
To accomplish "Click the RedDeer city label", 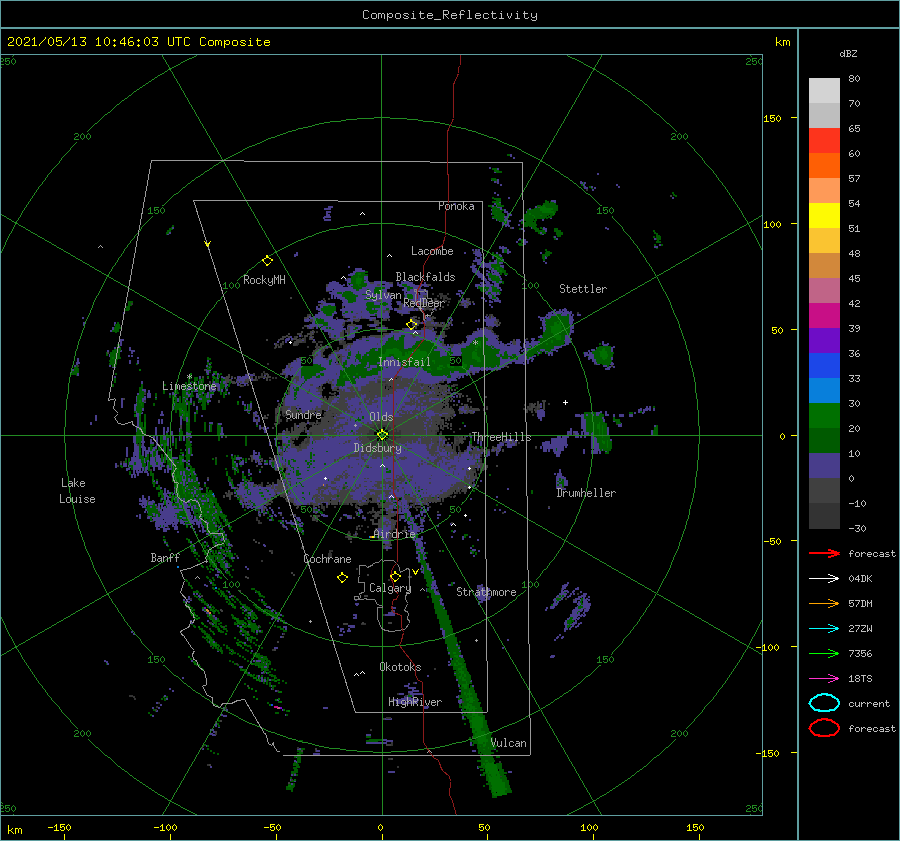I will coord(424,303).
